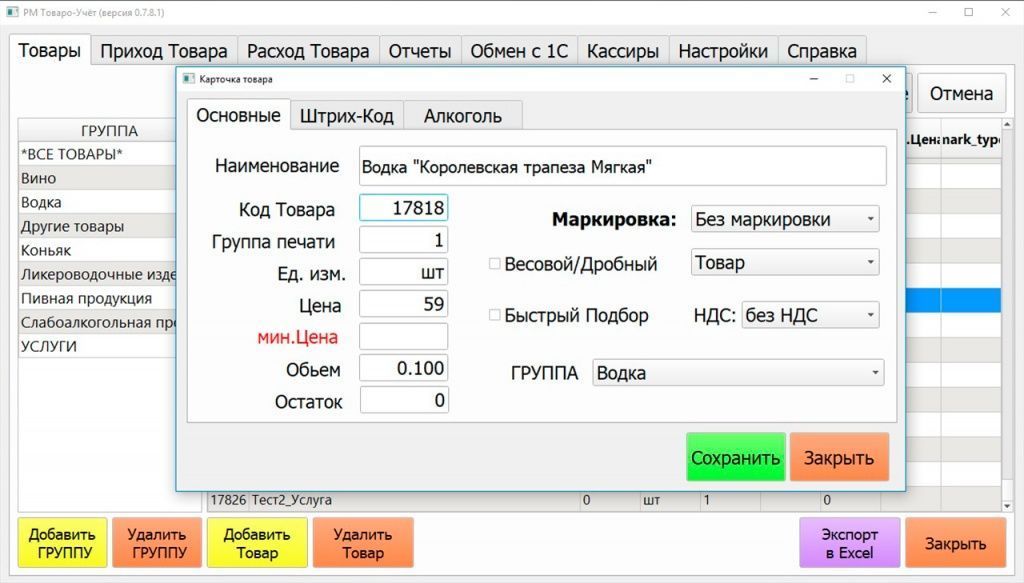
Task: Click the Карточка товара title bar icon
Action: (x=189, y=79)
